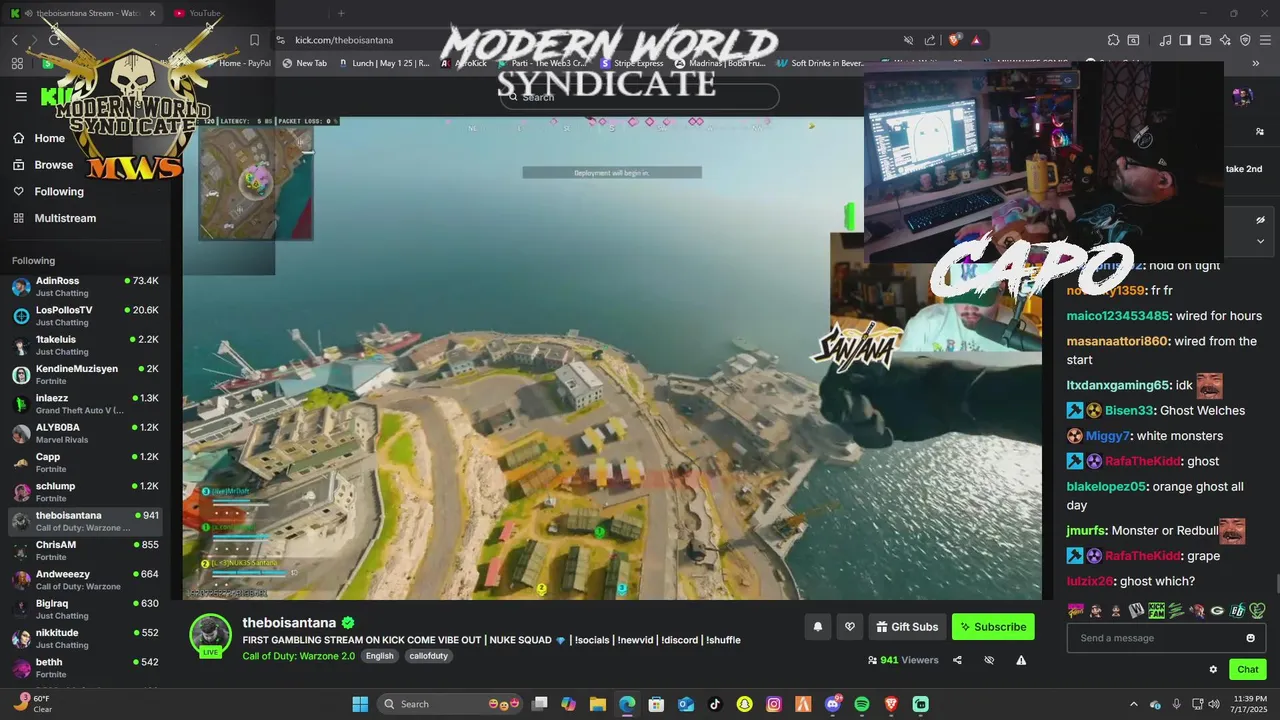Image resolution: width=1280 pixels, height=720 pixels.
Task: Click the green Chat send button
Action: [x=1248, y=670]
